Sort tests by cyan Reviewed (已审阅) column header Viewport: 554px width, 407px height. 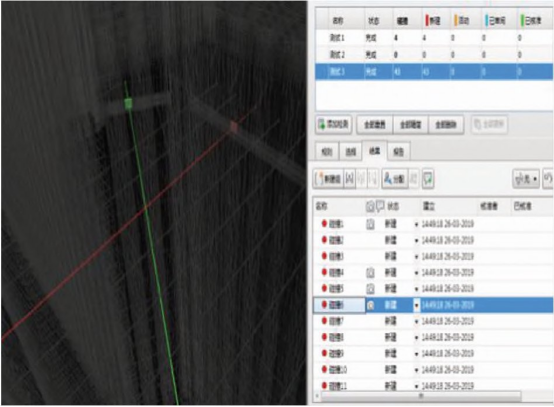click(499, 21)
